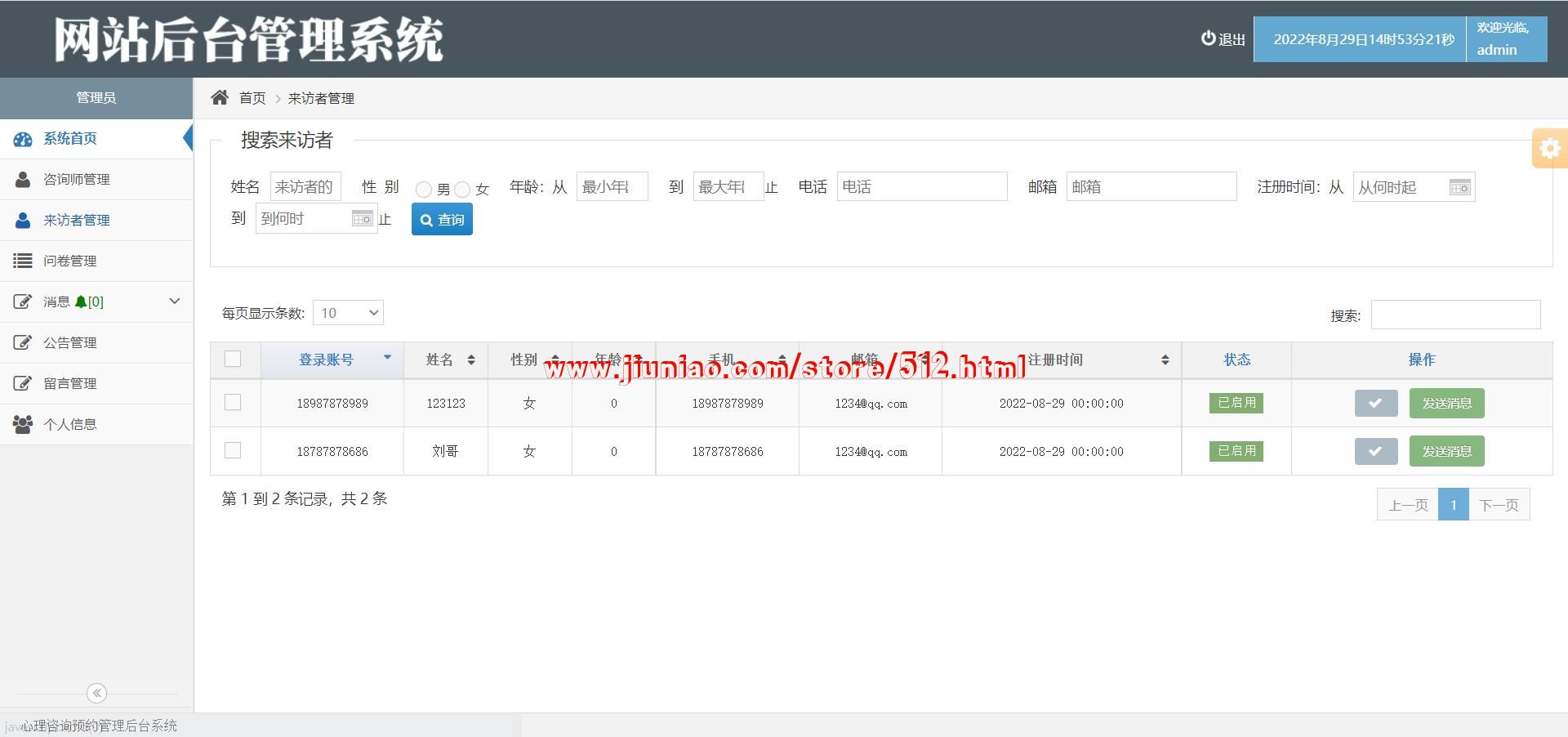Click the blue 查询 search button
Viewport: 1568px width, 737px height.
pos(442,219)
